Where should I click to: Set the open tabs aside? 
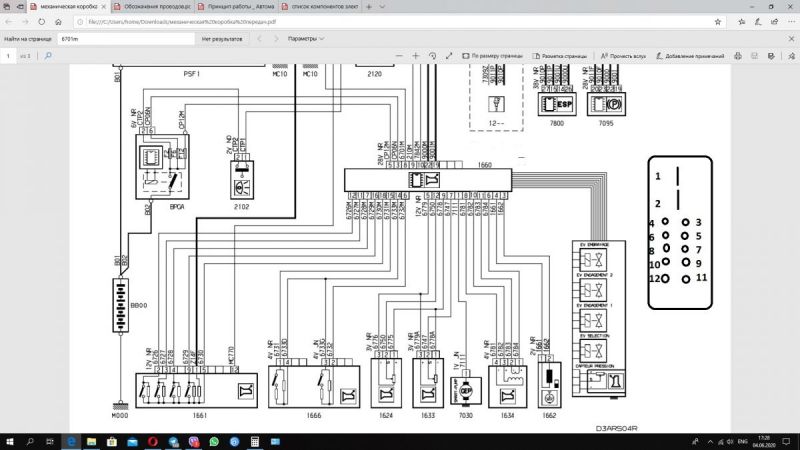[x=20, y=7]
